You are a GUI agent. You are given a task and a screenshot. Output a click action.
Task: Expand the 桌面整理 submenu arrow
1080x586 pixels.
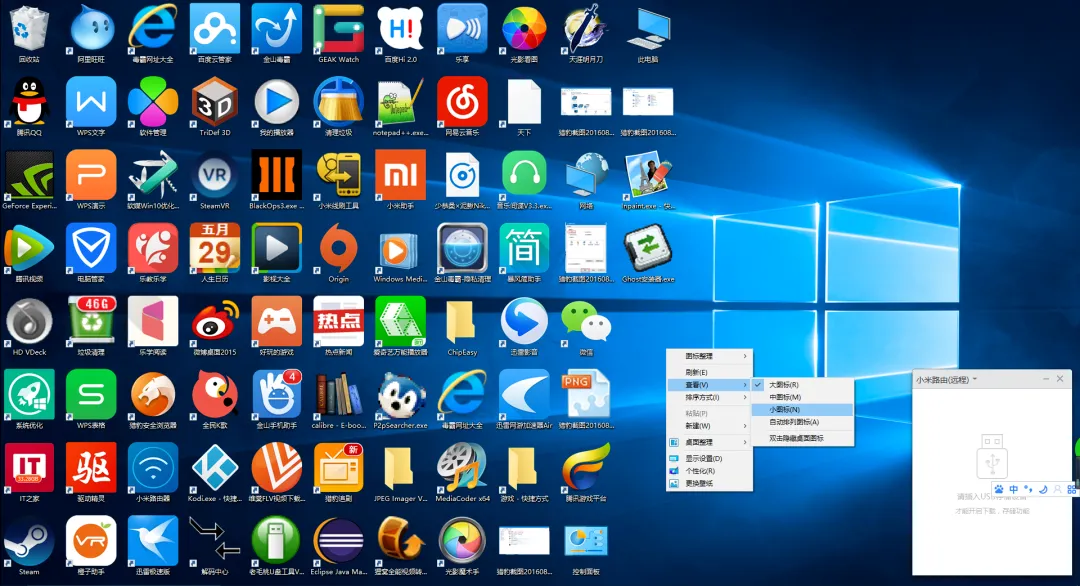[745, 442]
